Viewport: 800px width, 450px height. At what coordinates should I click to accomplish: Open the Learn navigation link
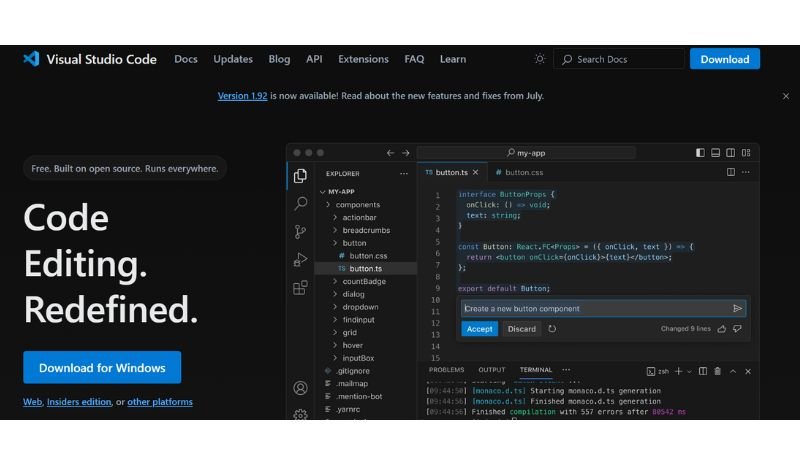click(x=453, y=59)
